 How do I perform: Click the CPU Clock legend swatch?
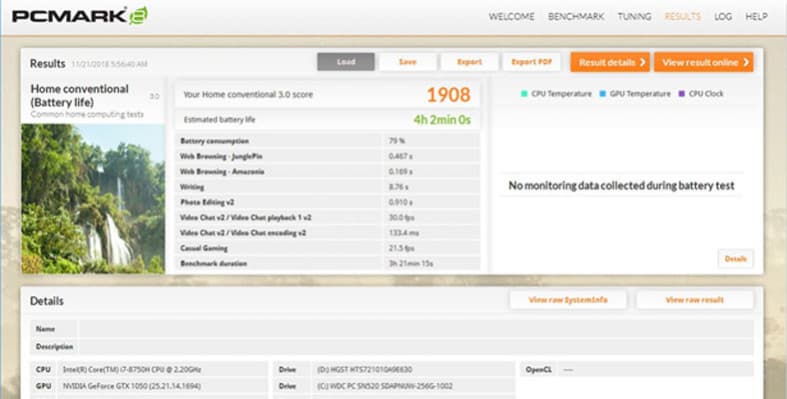click(682, 94)
